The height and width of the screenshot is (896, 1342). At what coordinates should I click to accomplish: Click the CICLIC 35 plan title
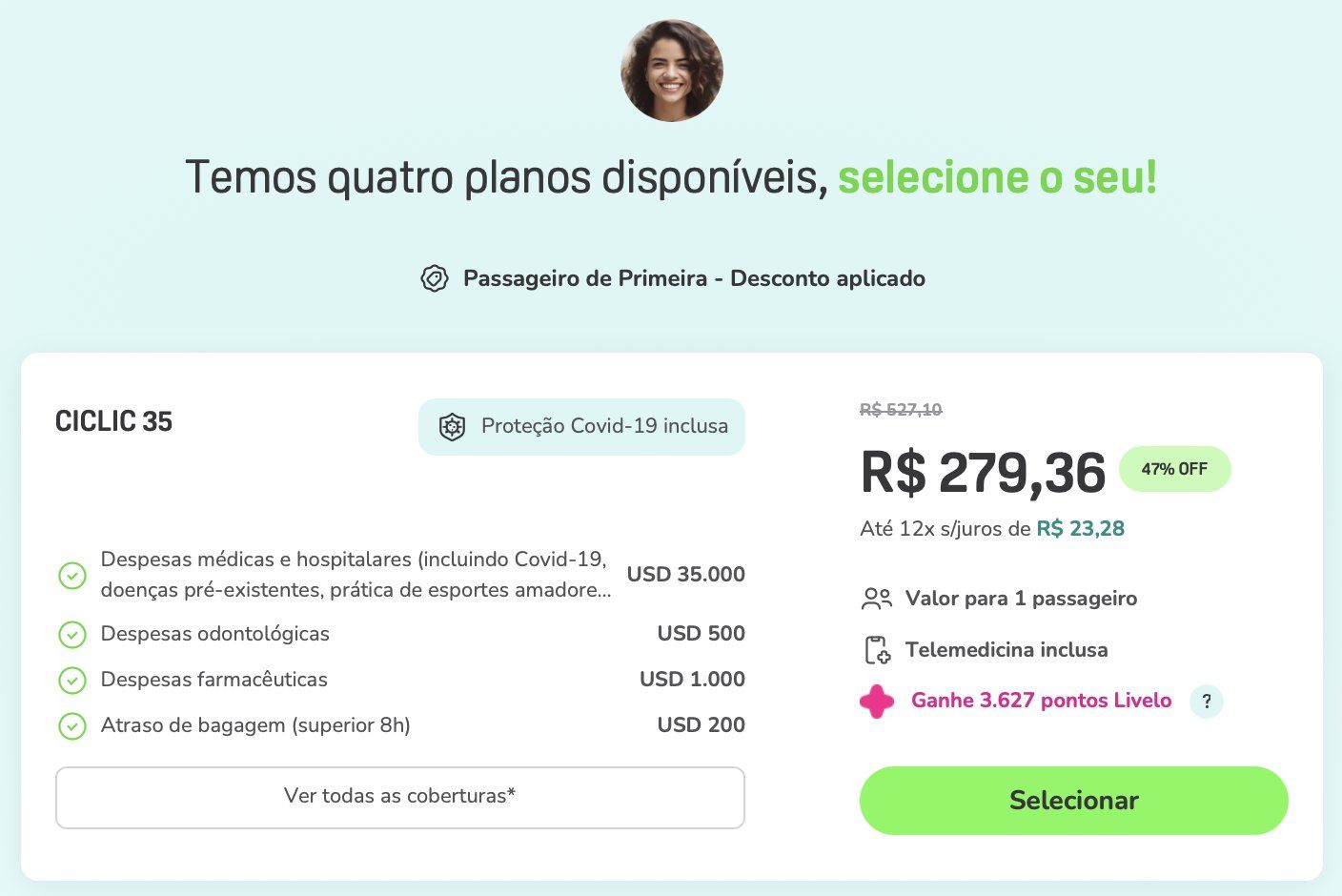click(x=113, y=421)
